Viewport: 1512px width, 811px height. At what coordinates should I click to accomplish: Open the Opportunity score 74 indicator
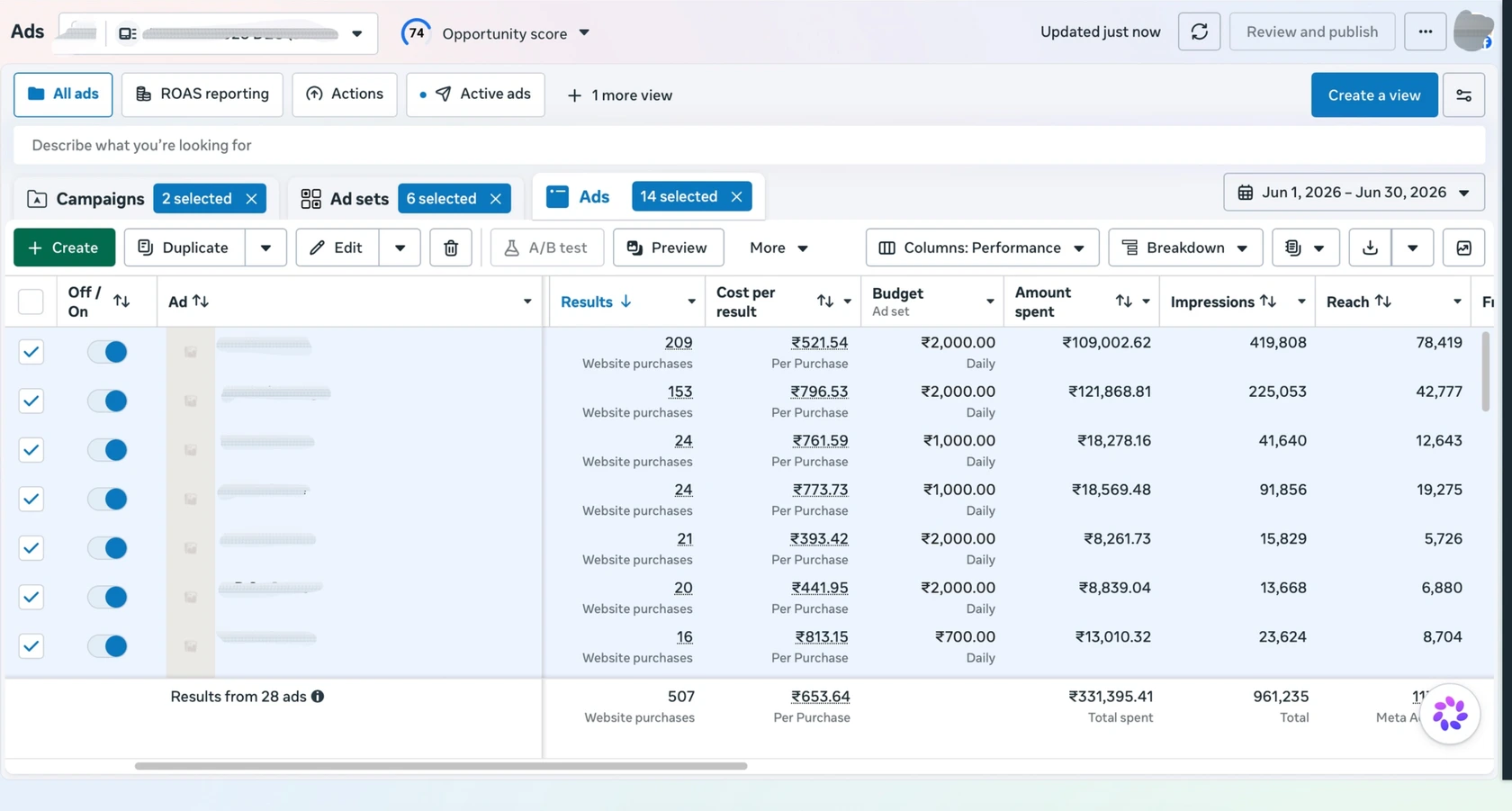tap(416, 33)
